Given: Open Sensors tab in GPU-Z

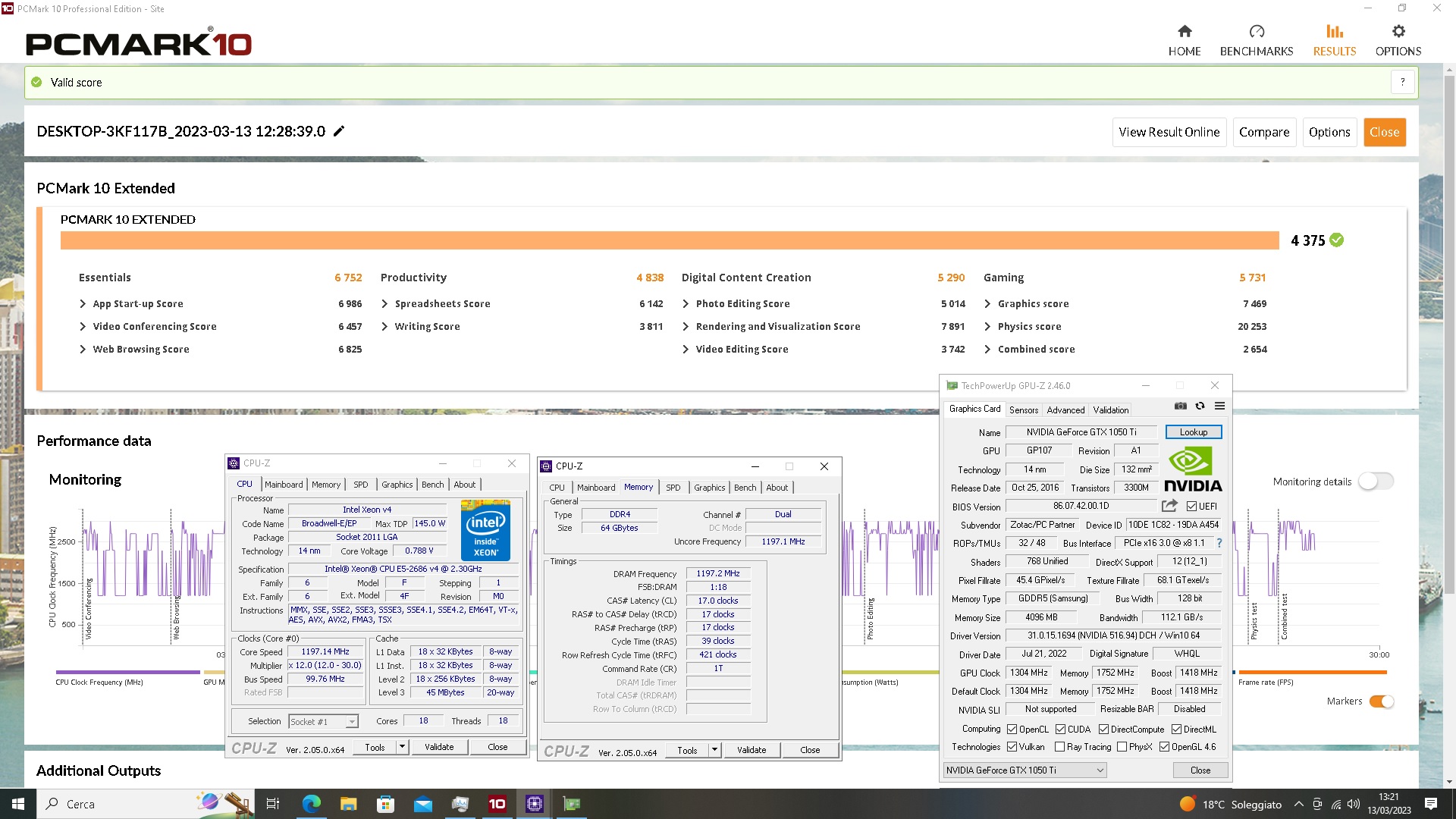Looking at the screenshot, I should coord(1024,410).
